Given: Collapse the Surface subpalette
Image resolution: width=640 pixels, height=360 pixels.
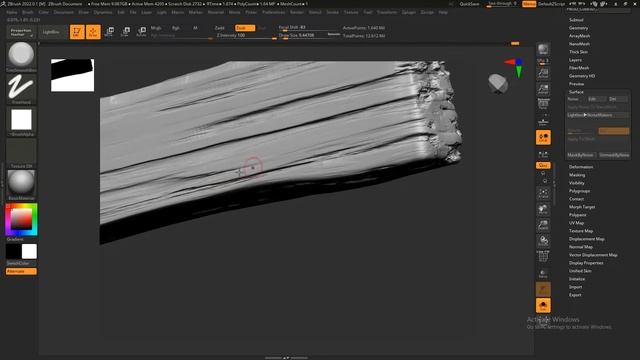Looking at the screenshot, I should pyautogui.click(x=576, y=92).
